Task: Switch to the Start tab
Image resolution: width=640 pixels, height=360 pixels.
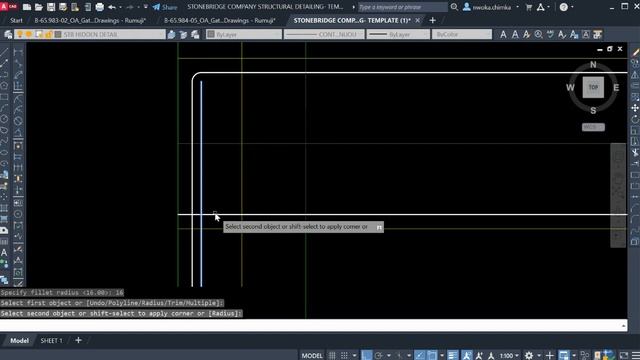Action: pyautogui.click(x=16, y=20)
